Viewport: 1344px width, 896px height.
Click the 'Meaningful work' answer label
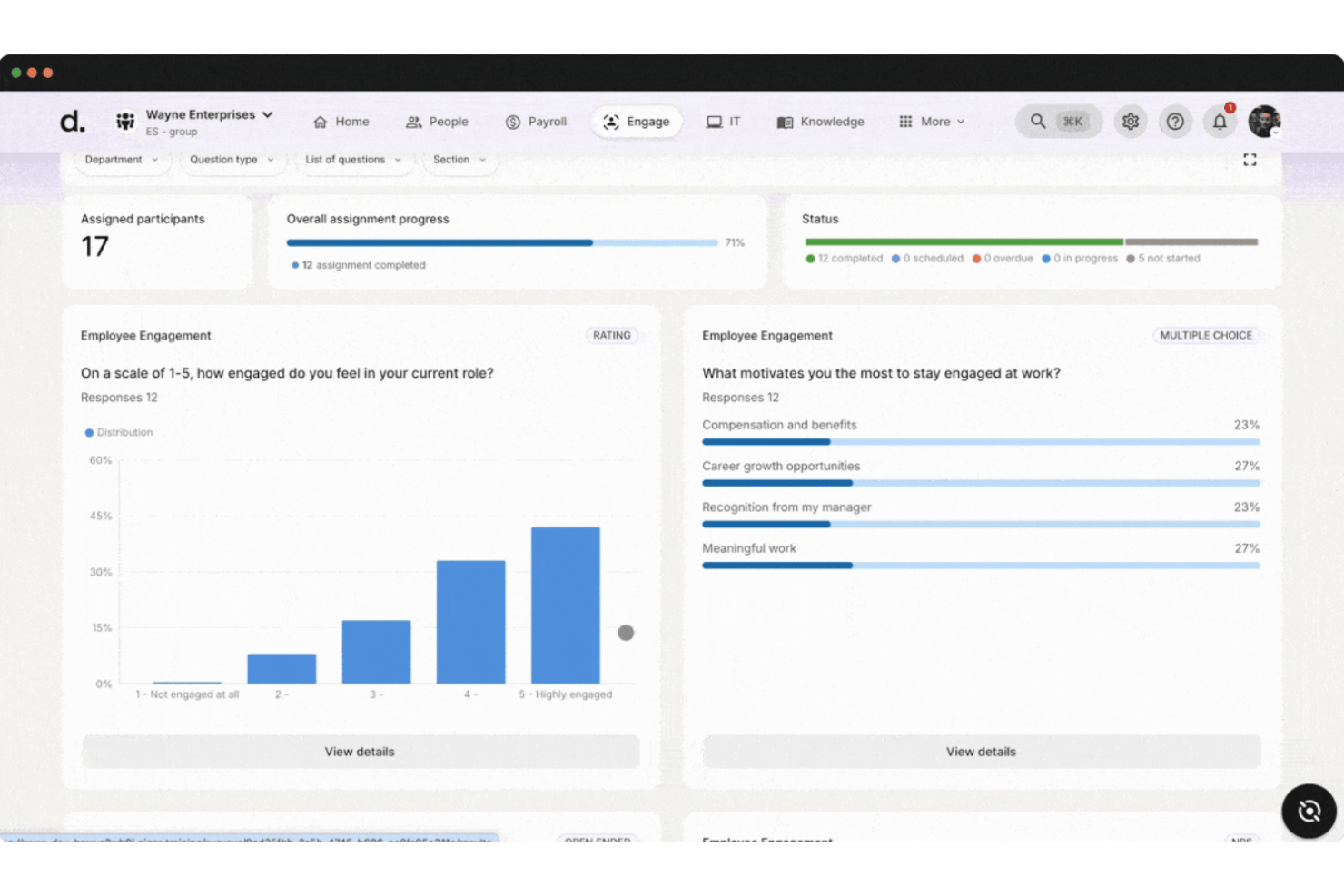click(749, 548)
